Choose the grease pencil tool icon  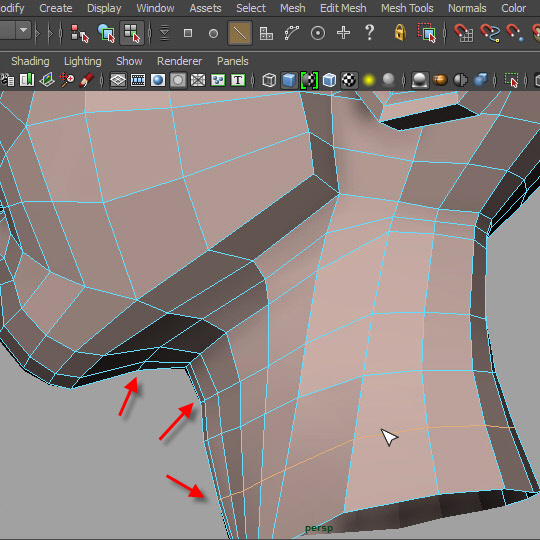tap(86, 80)
